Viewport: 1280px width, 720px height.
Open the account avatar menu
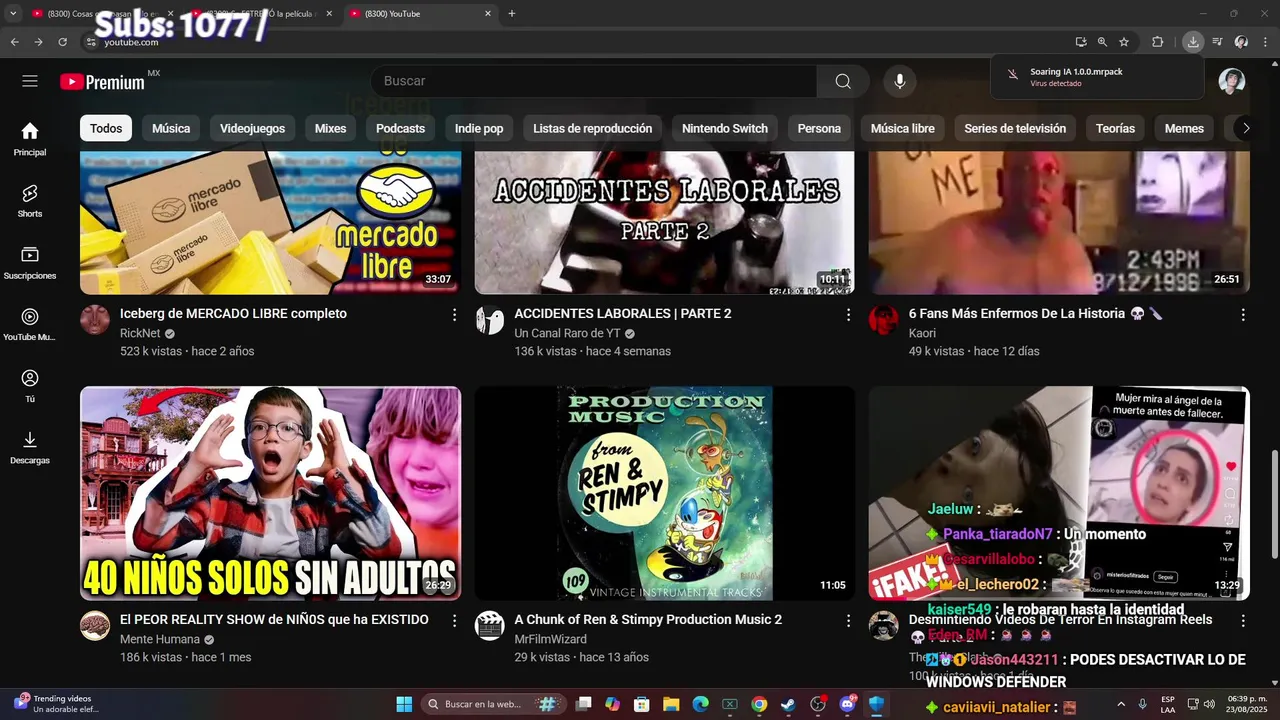[1232, 81]
